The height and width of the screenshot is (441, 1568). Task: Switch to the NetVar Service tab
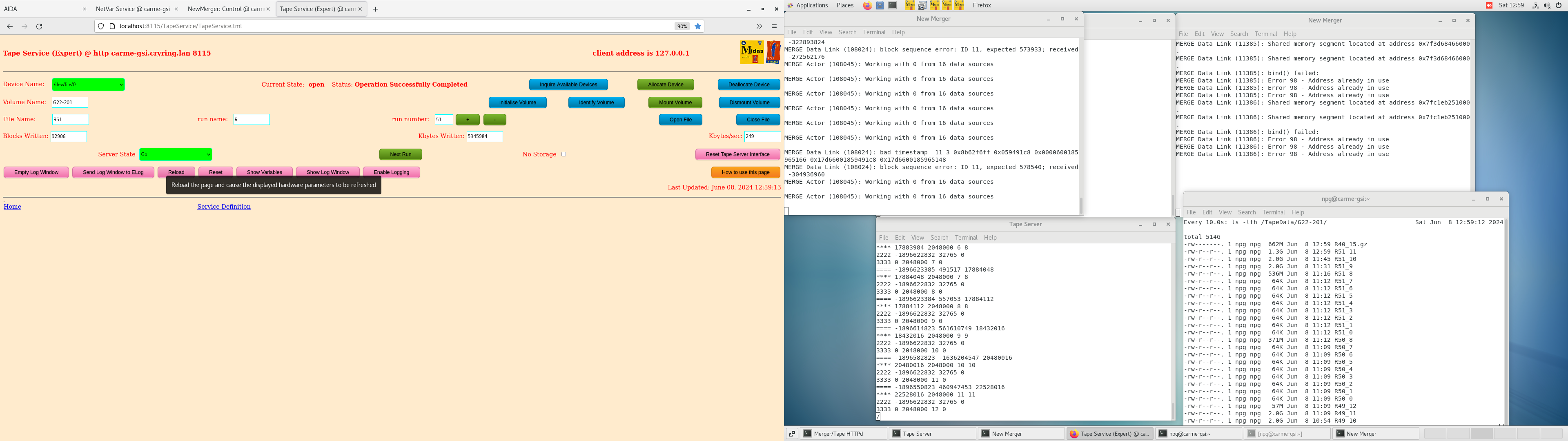[x=133, y=9]
